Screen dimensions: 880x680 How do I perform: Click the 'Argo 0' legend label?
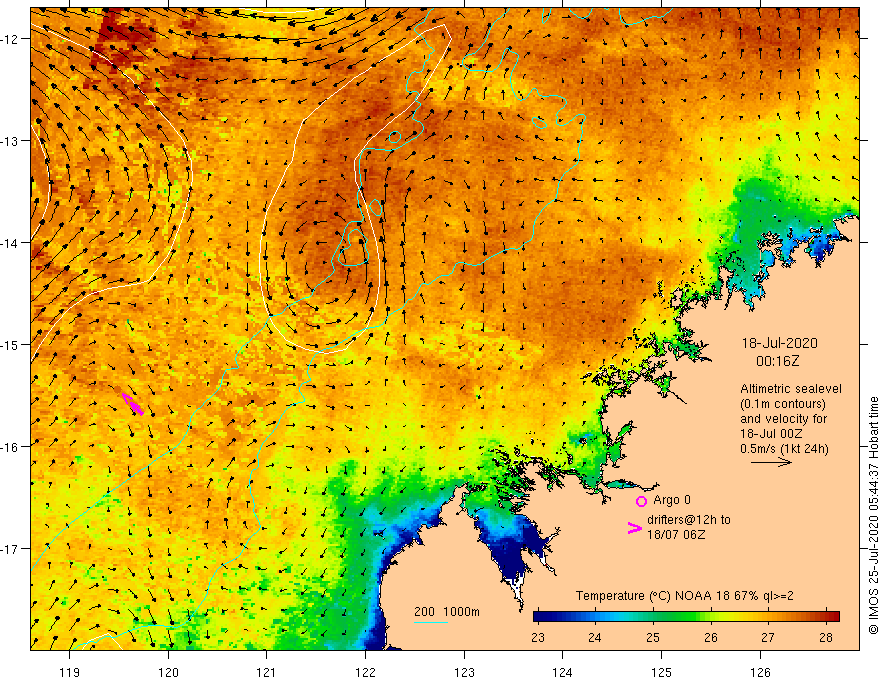672,500
